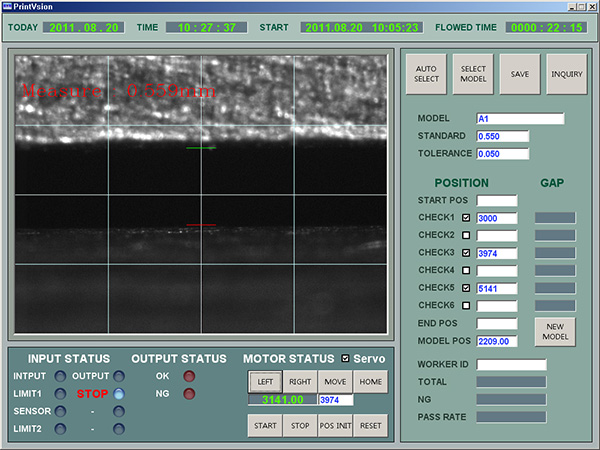The width and height of the screenshot is (600, 450).
Task: Click the RESET button
Action: (369, 426)
